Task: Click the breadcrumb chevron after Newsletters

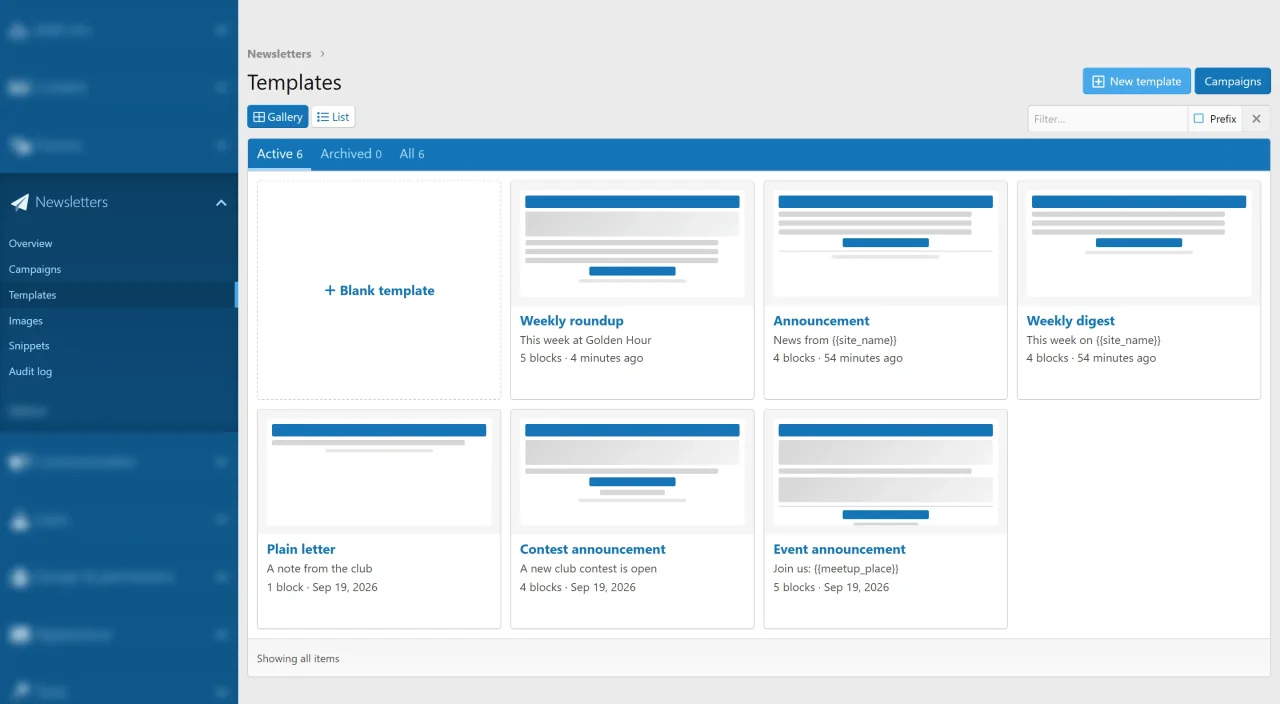Action: point(322,54)
